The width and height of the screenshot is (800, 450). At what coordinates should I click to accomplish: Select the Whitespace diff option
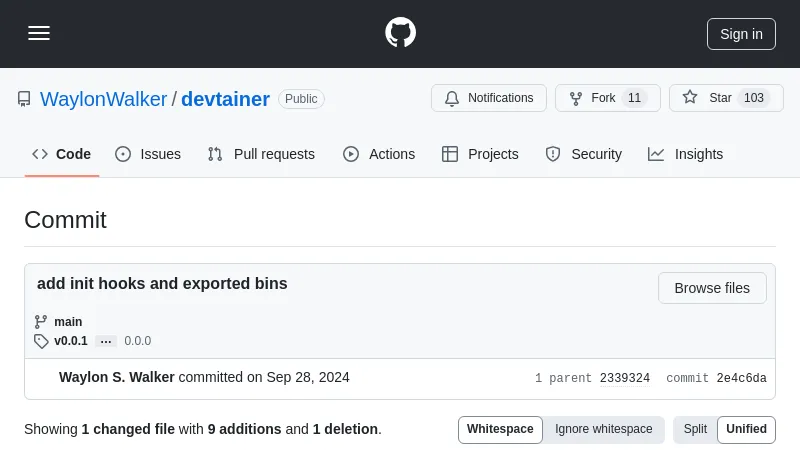pyautogui.click(x=500, y=429)
